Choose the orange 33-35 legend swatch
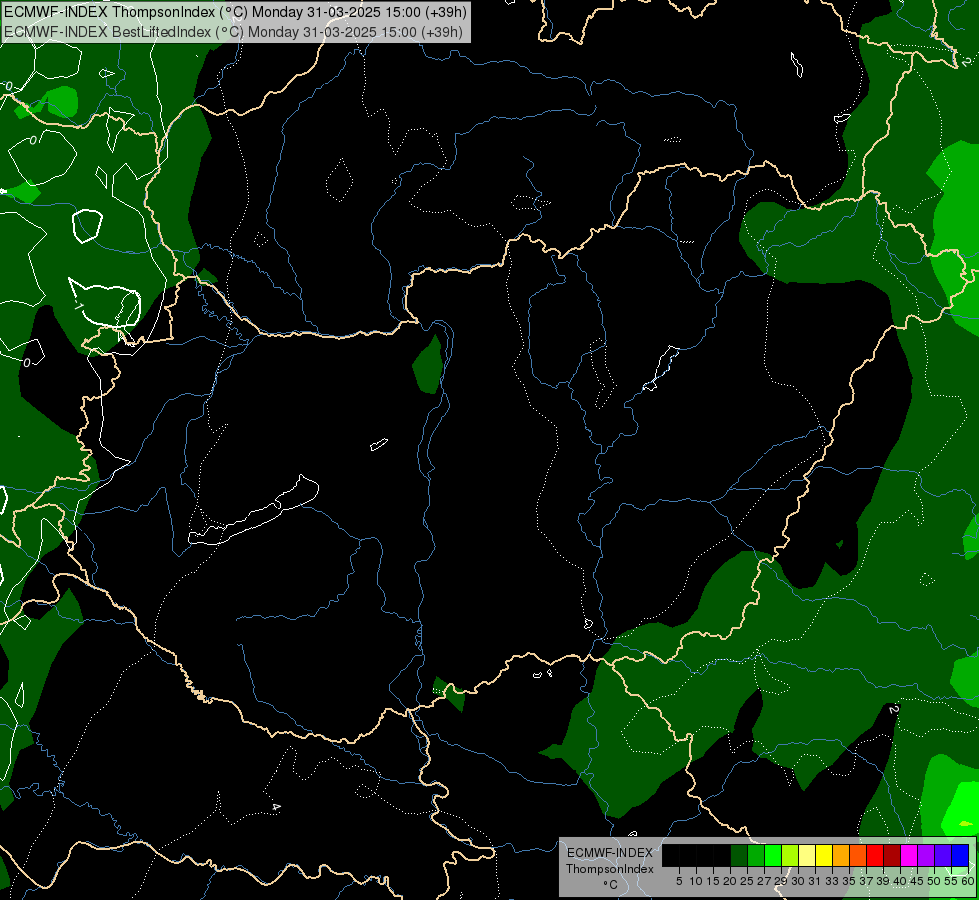 (x=840, y=855)
